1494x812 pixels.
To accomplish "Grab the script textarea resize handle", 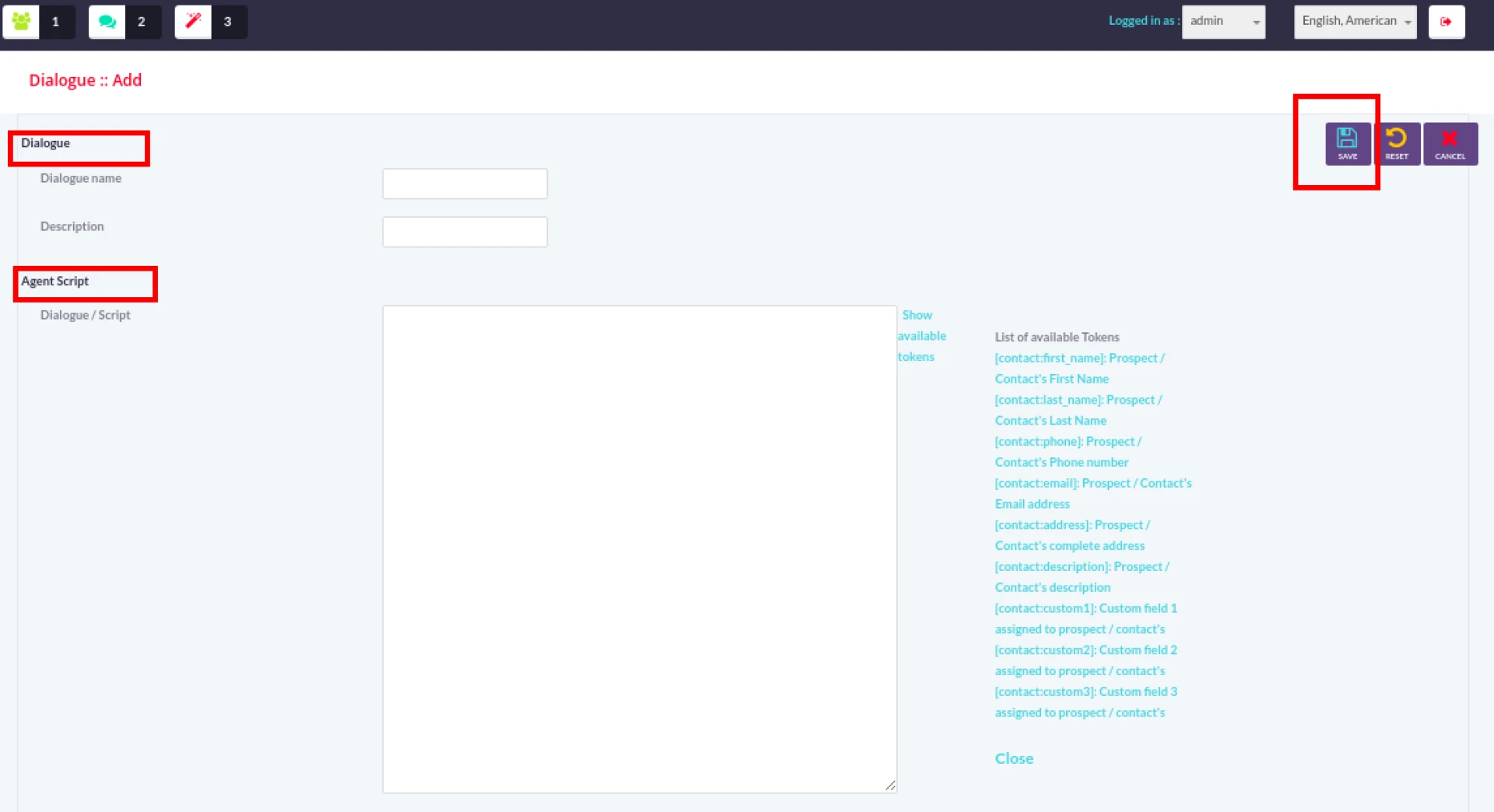I will (890, 786).
